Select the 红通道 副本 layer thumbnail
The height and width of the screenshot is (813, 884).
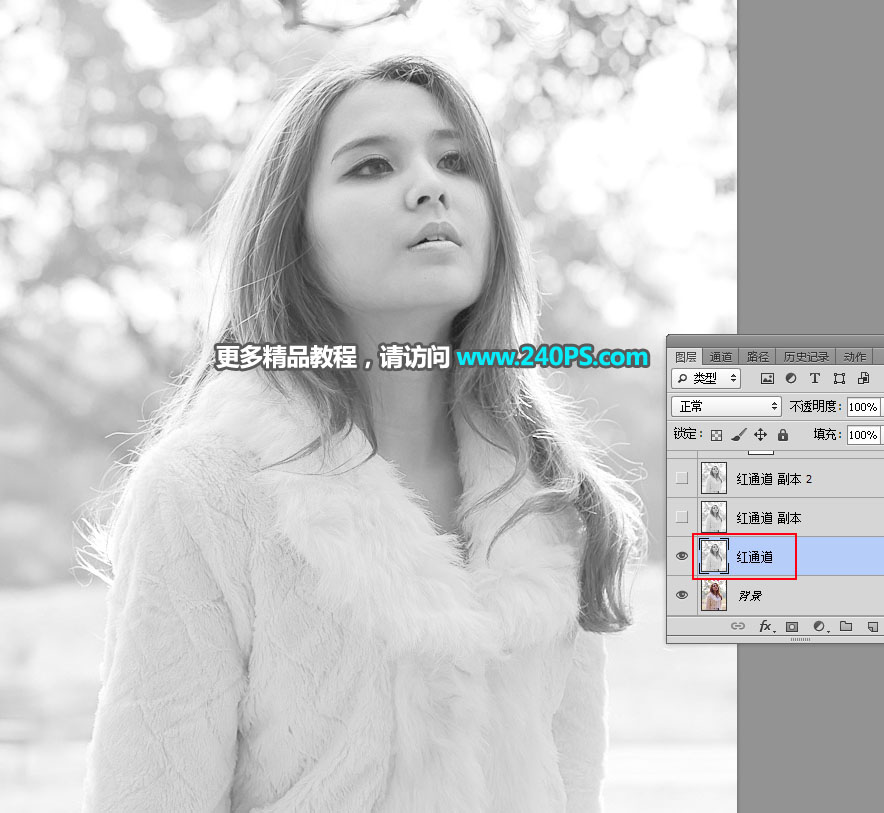(x=714, y=517)
